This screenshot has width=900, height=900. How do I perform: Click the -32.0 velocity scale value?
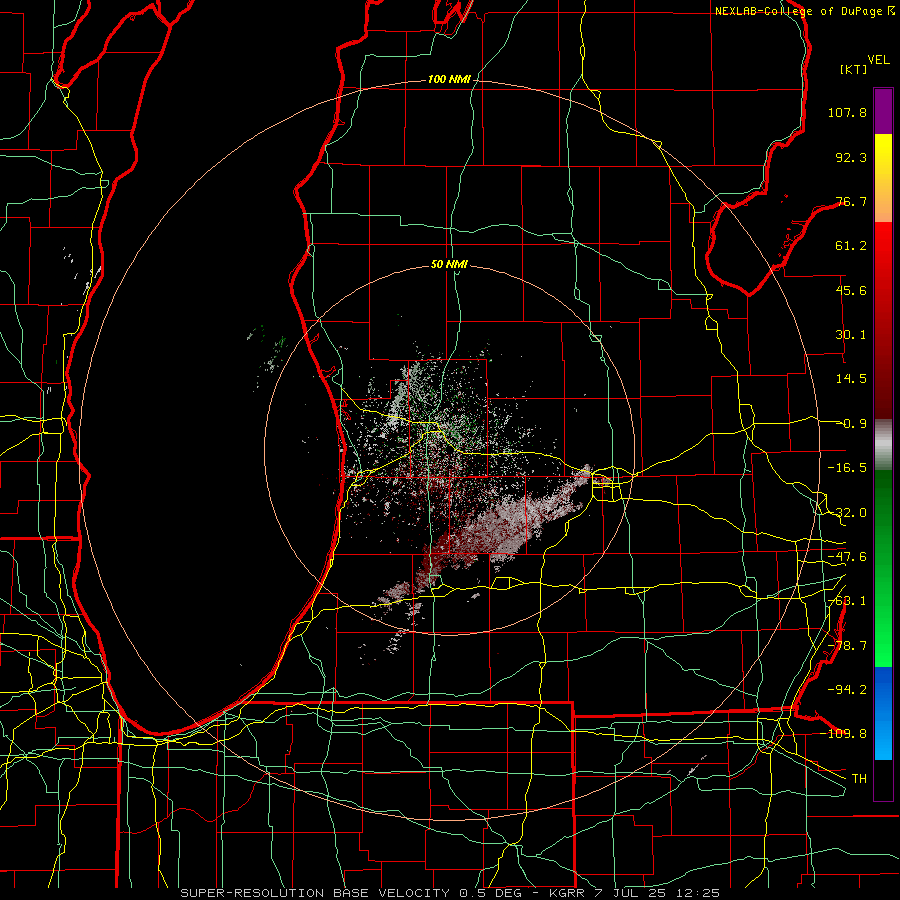[x=847, y=513]
